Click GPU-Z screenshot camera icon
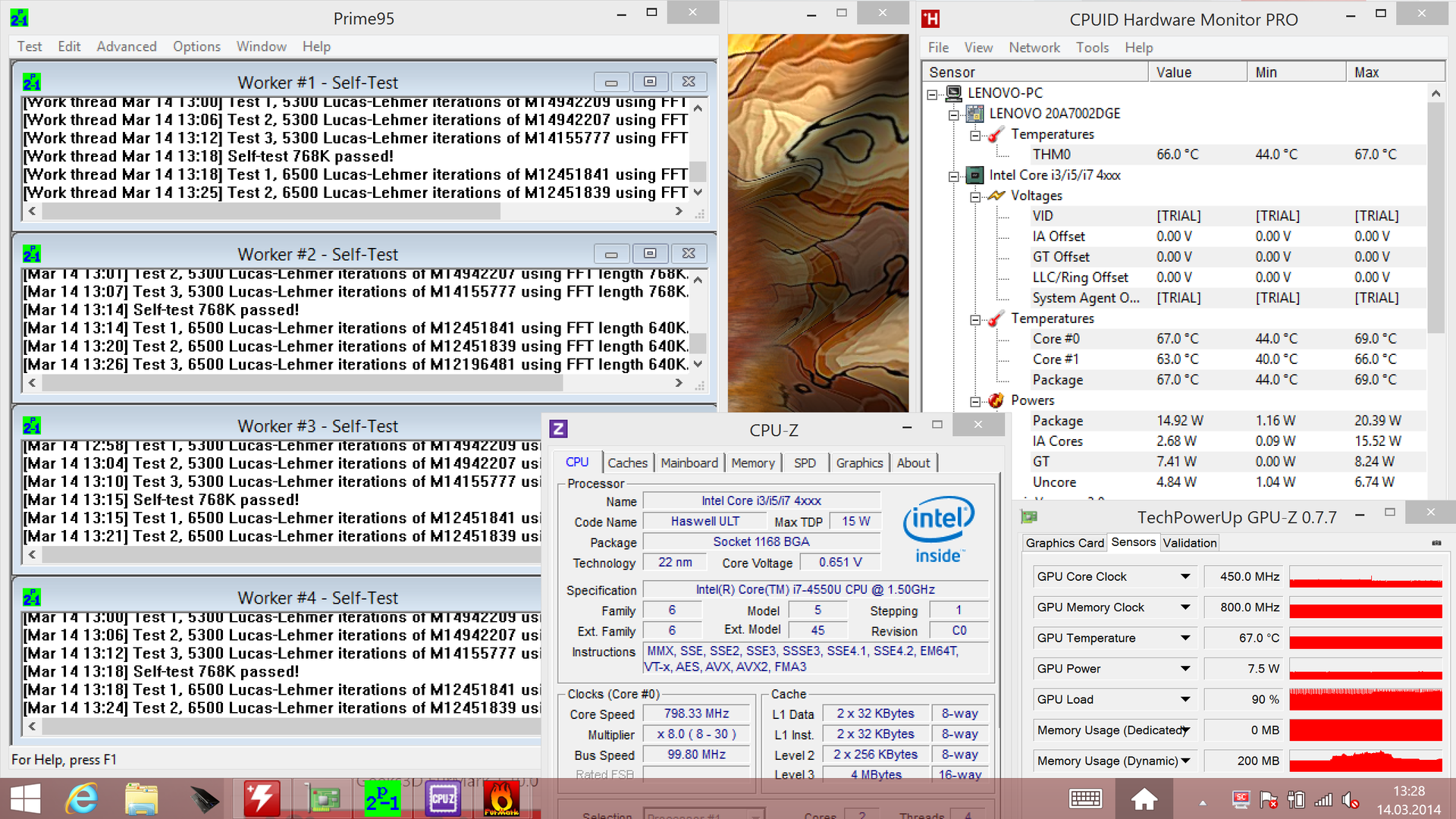The height and width of the screenshot is (819, 1456). tap(1436, 543)
